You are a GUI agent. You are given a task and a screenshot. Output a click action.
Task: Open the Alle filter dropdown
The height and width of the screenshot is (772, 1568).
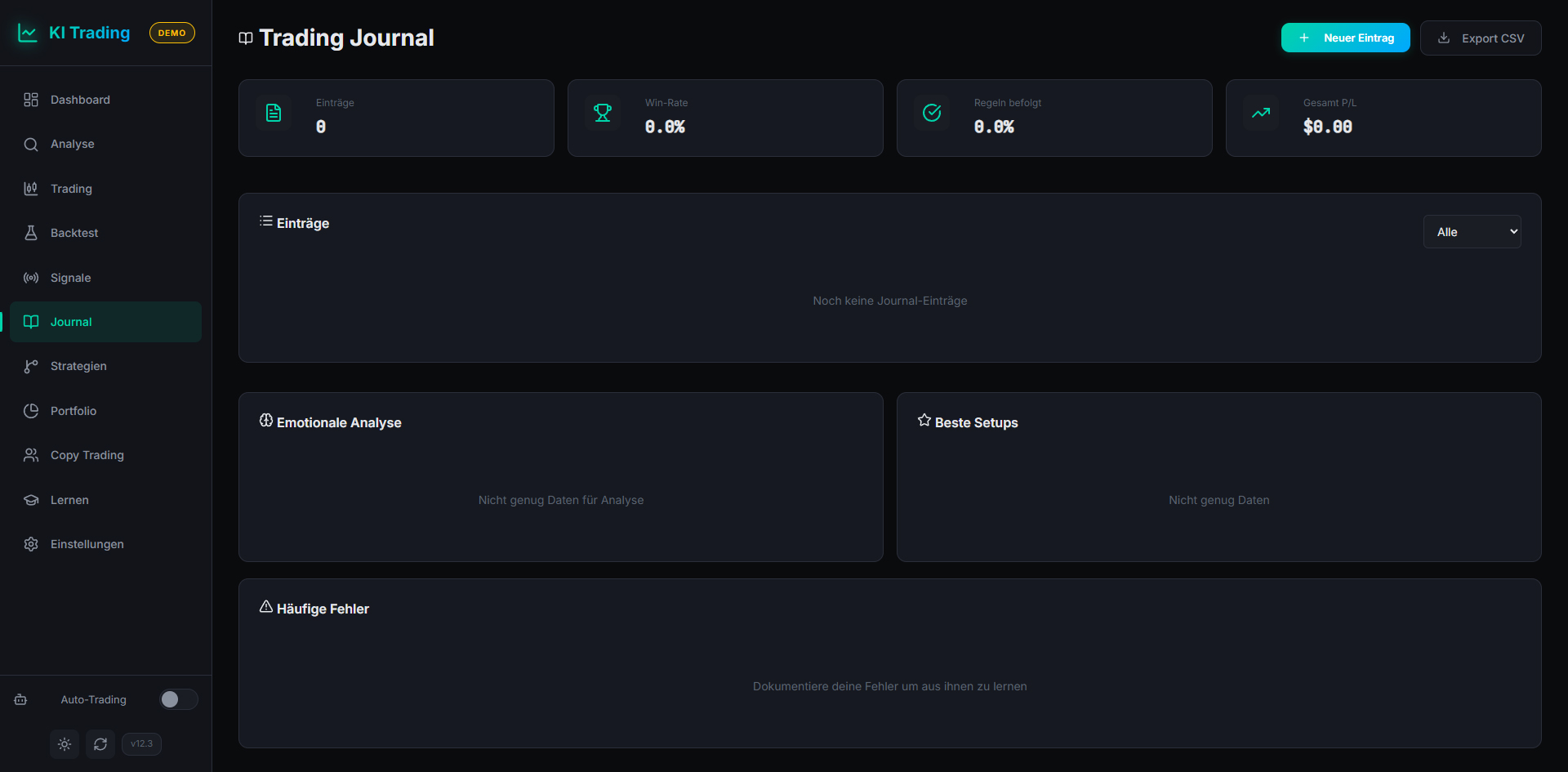click(1472, 232)
